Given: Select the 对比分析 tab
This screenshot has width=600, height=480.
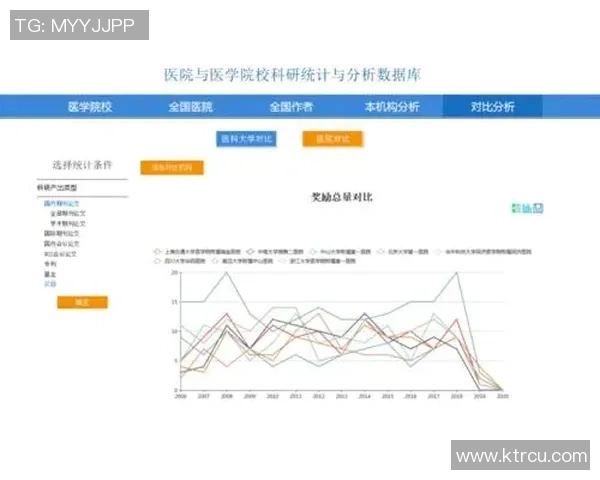Looking at the screenshot, I should [x=492, y=107].
